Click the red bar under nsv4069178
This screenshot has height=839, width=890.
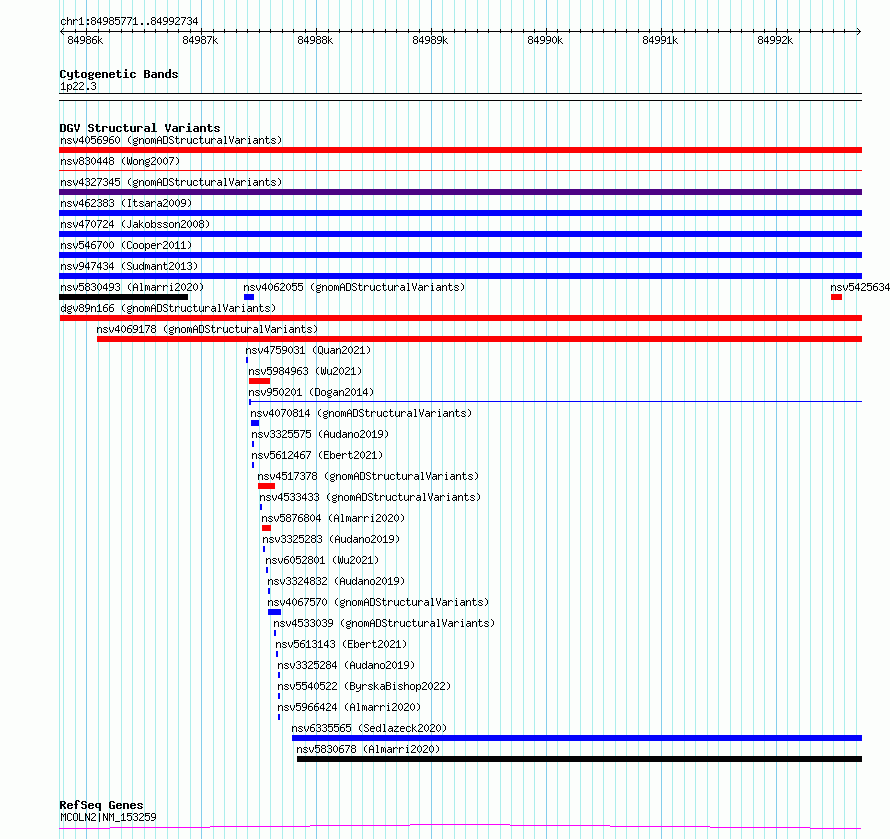[480, 339]
